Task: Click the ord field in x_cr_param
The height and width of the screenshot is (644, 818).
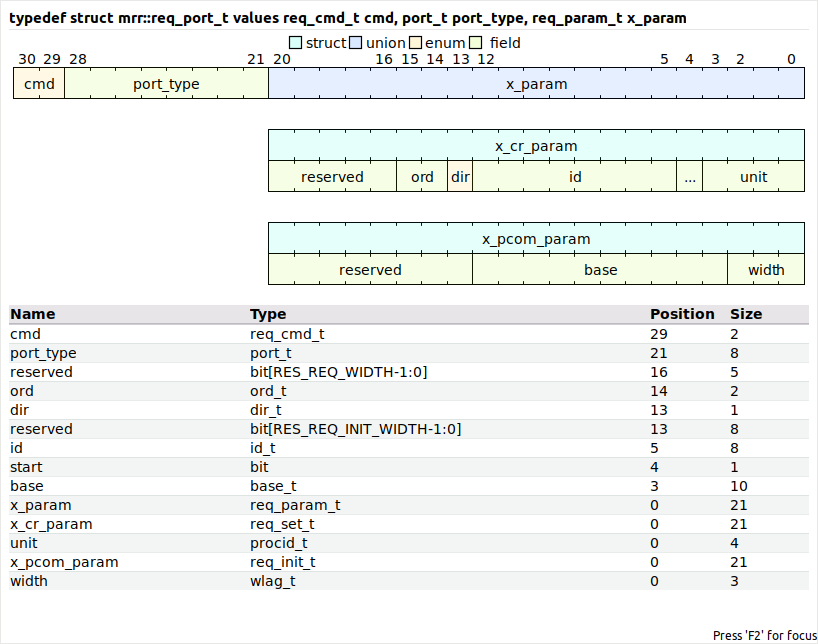Action: tap(422, 177)
